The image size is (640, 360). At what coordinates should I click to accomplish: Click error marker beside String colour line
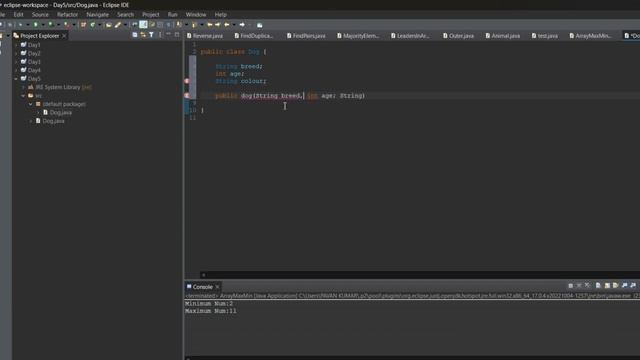point(187,81)
